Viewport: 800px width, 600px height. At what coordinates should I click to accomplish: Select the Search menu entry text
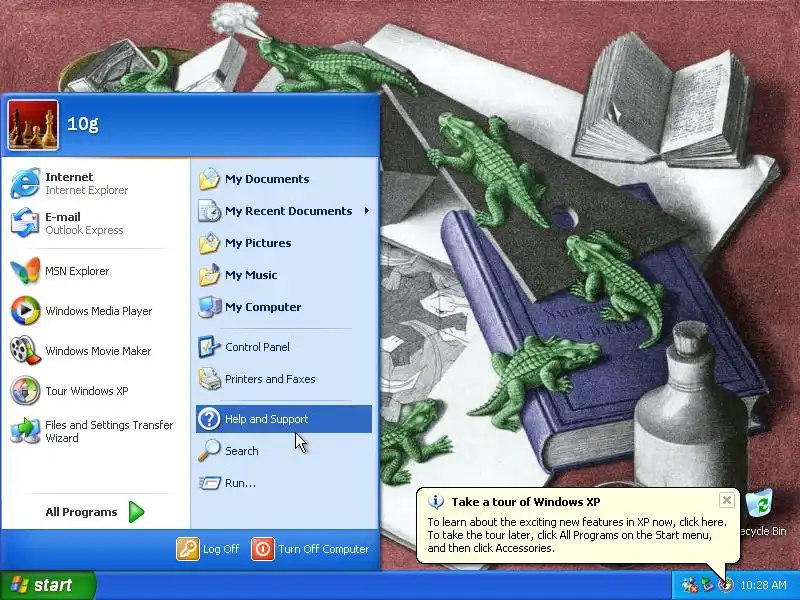(242, 451)
